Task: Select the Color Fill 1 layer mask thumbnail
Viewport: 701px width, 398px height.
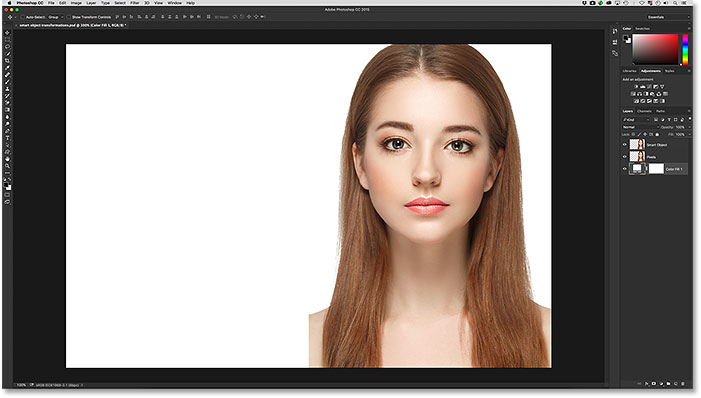Action: [656, 169]
